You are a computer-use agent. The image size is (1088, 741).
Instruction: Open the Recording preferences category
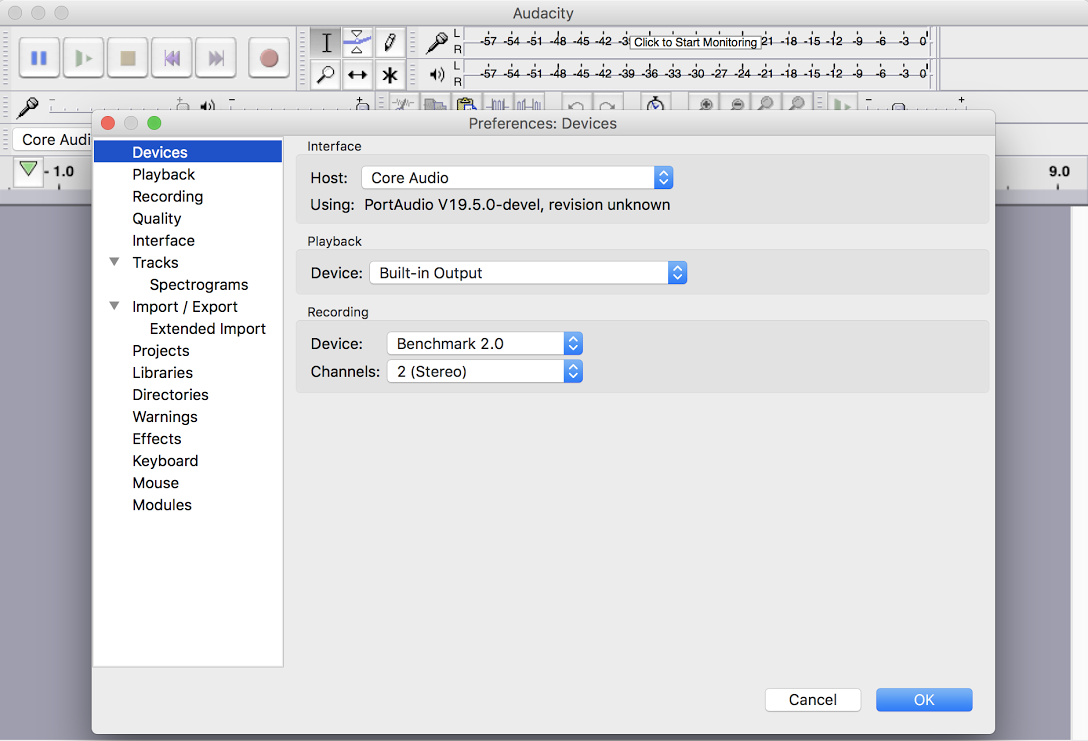coord(168,196)
